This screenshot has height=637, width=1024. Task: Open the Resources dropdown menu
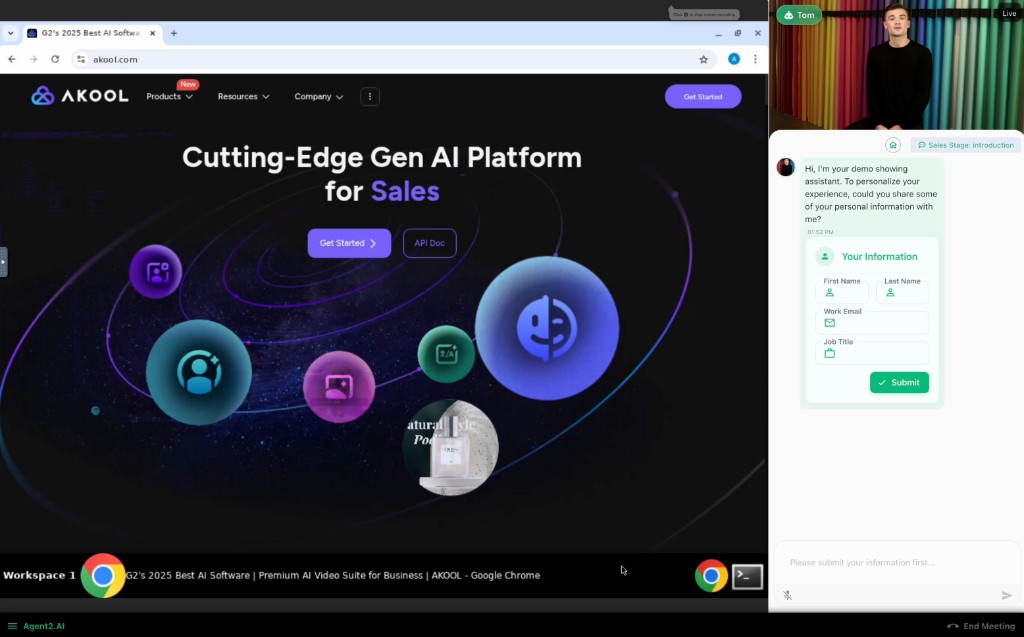point(242,97)
